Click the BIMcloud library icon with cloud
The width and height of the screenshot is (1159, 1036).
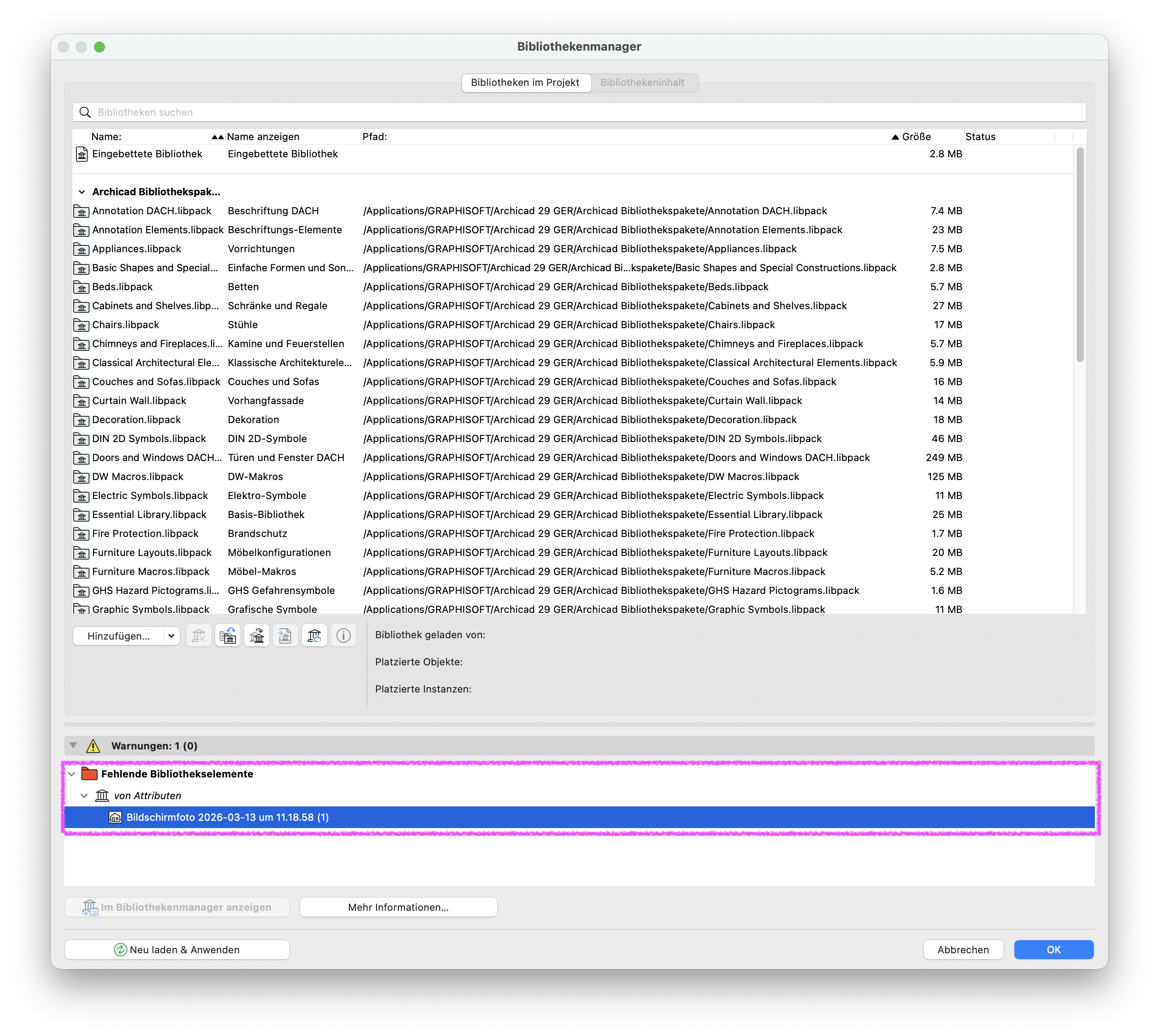pos(314,635)
